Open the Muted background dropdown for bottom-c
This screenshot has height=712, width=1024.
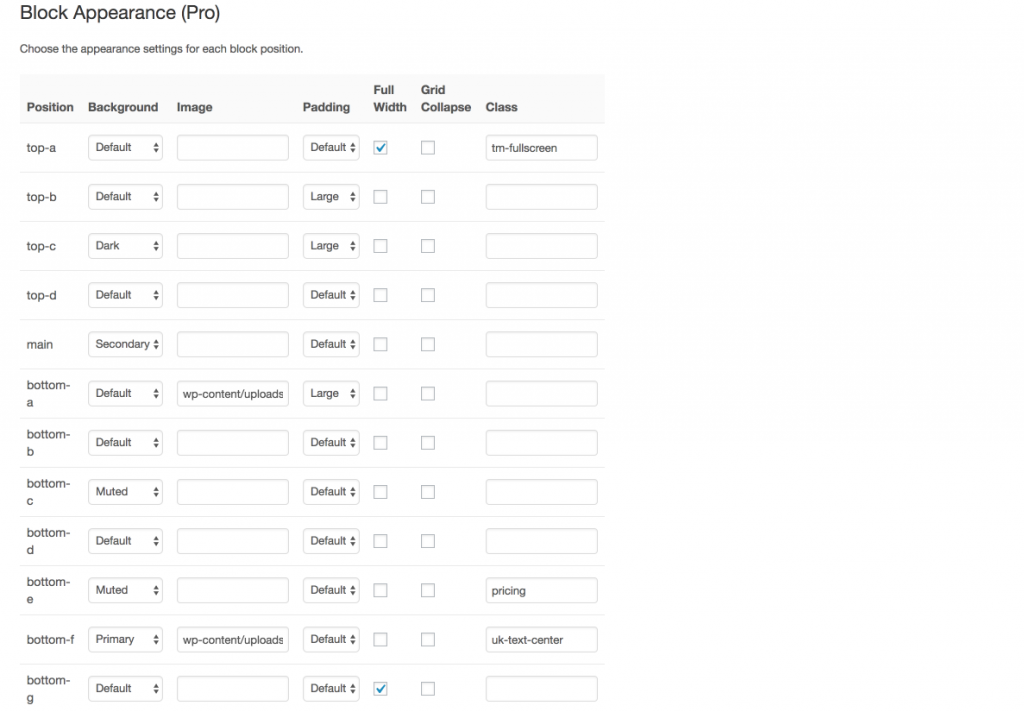pyautogui.click(x=125, y=491)
